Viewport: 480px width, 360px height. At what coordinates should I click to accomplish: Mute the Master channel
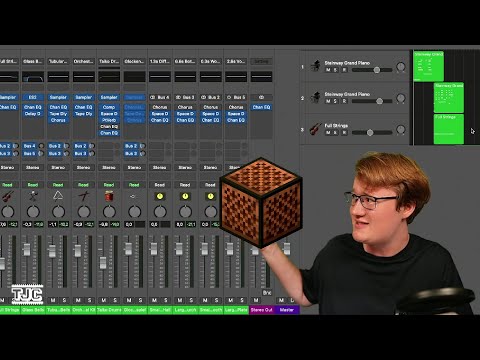pos(281,300)
